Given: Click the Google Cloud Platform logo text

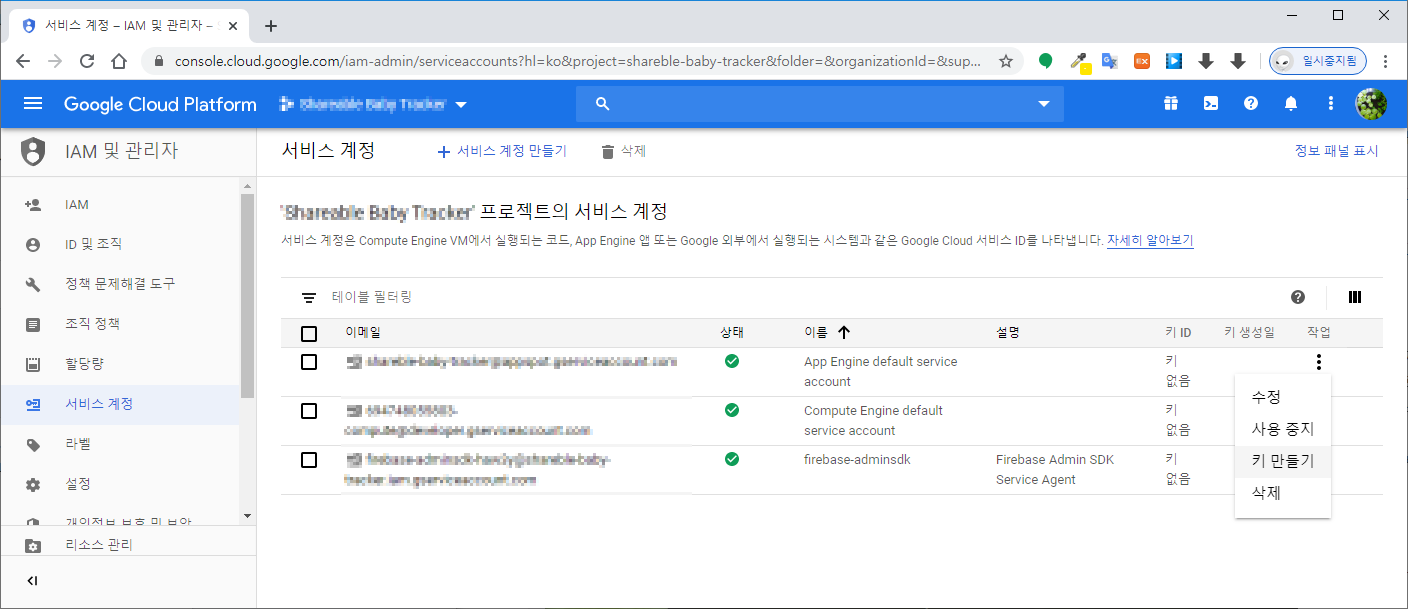Looking at the screenshot, I should (x=160, y=104).
